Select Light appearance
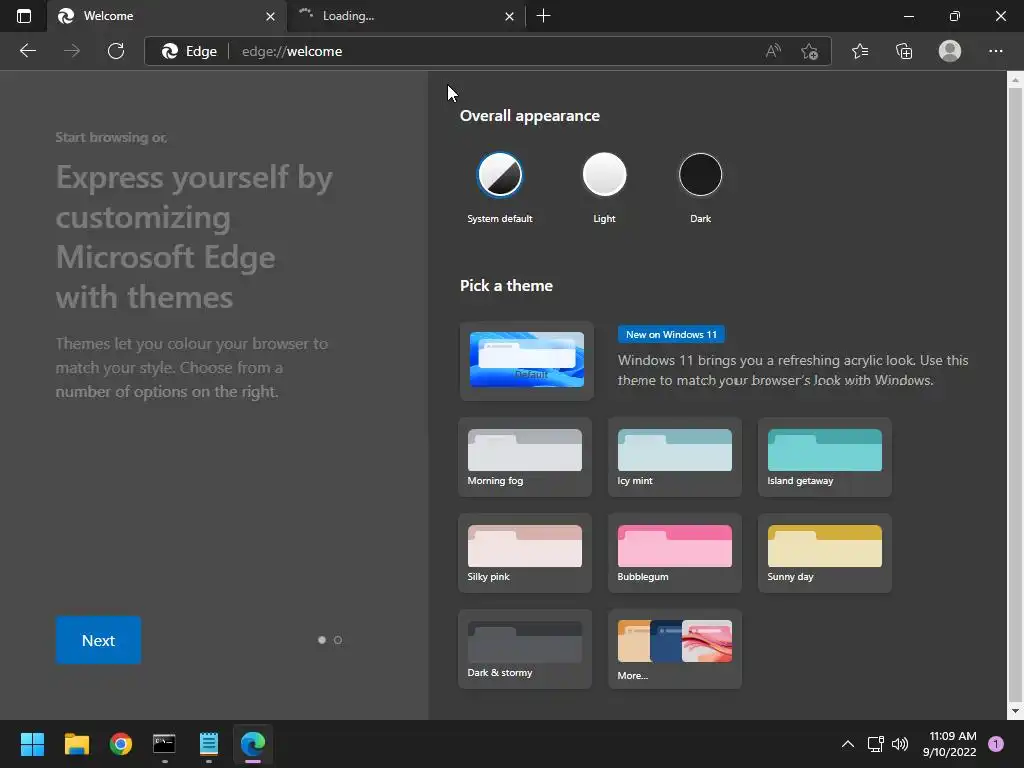This screenshot has width=1024, height=768. [x=604, y=175]
